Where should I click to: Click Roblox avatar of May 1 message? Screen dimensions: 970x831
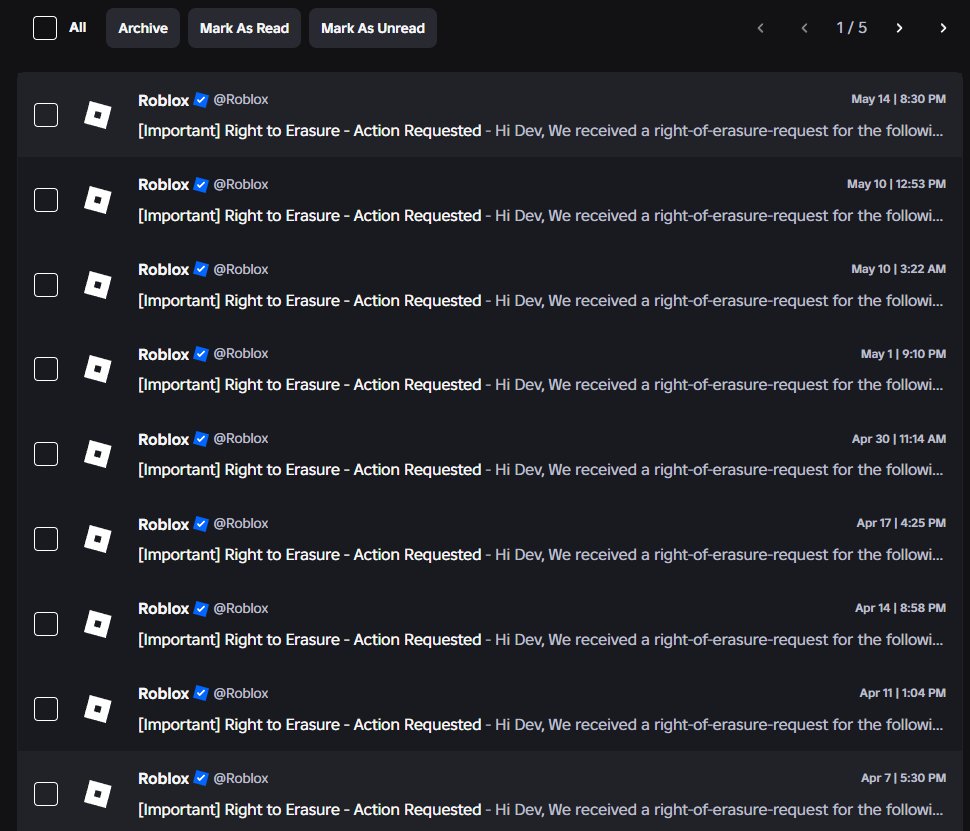(x=98, y=369)
